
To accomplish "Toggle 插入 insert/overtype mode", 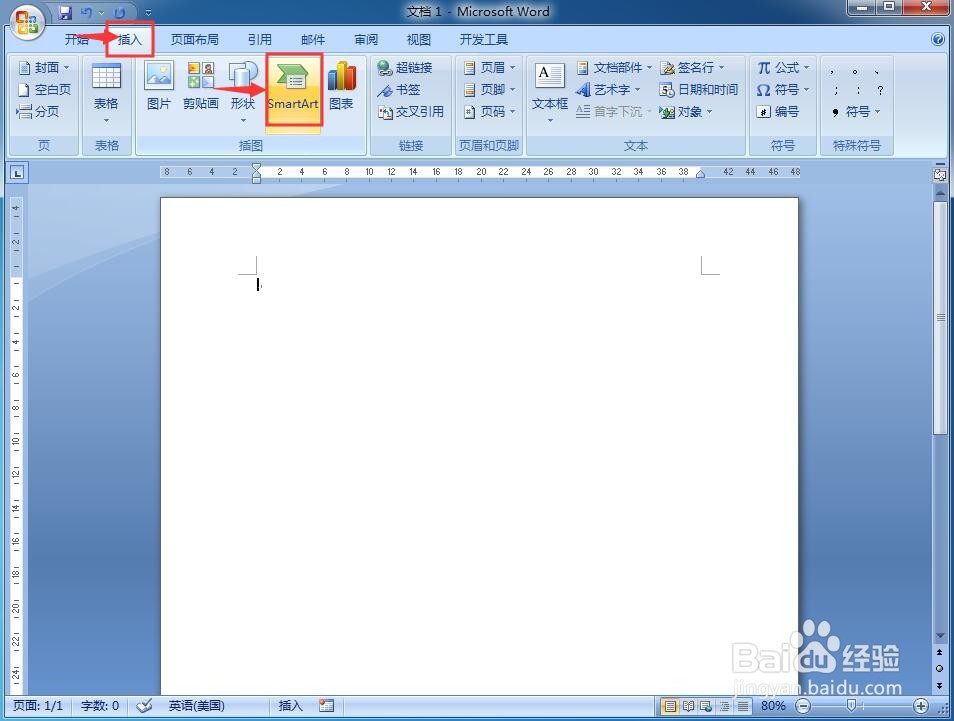I will pos(290,706).
